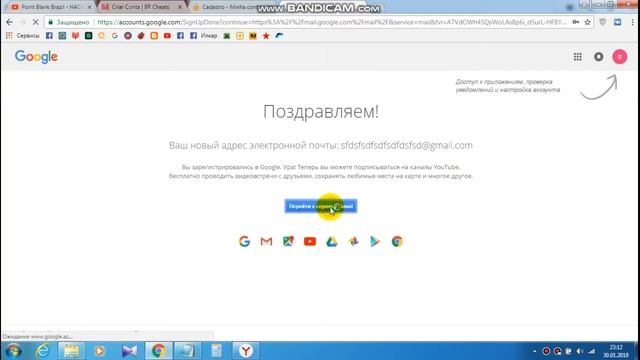Switch to Chrome in the taskbar
Image resolution: width=640 pixels, height=360 pixels.
159,351
